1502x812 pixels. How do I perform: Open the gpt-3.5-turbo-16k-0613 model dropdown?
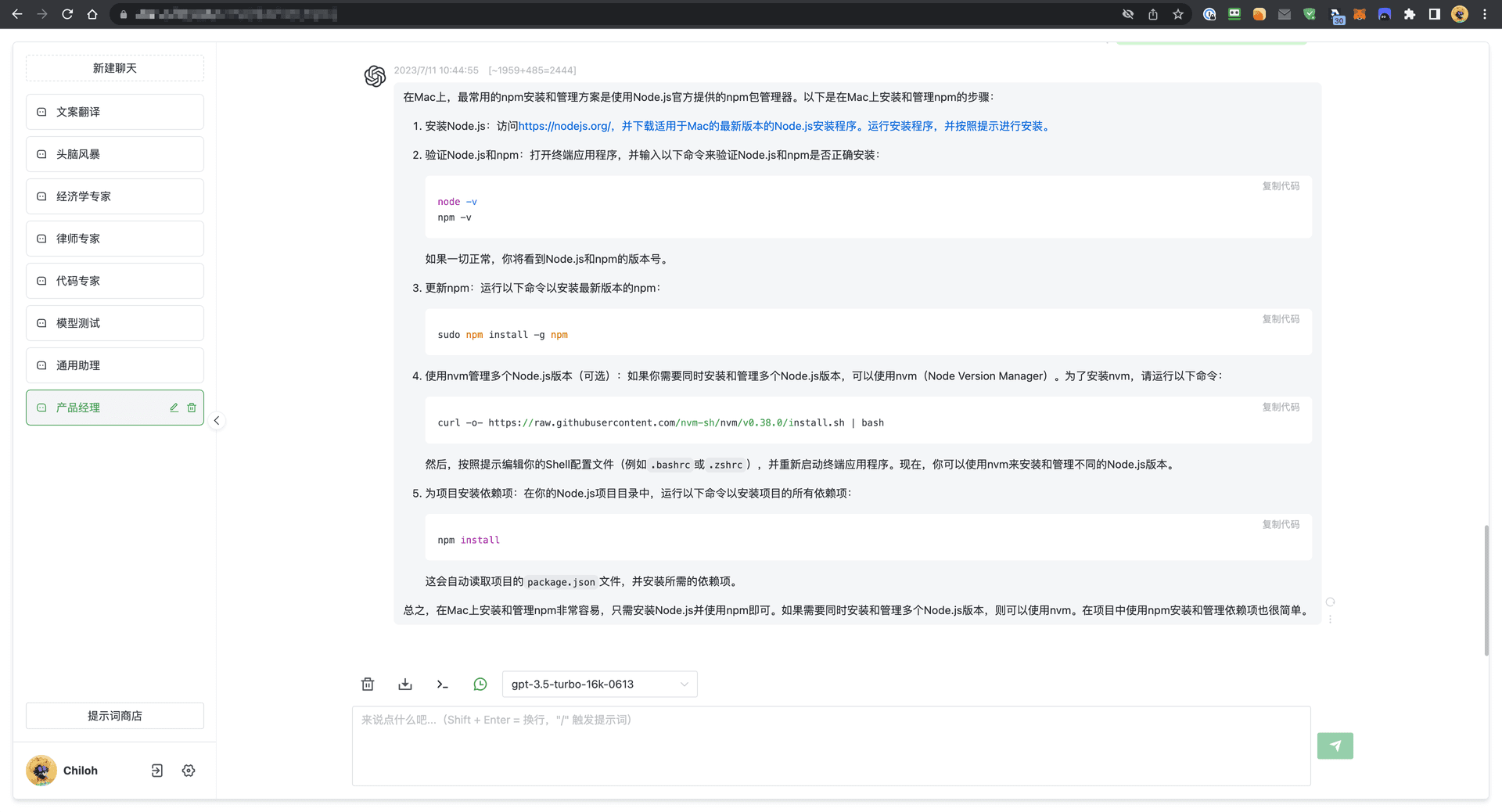[599, 684]
